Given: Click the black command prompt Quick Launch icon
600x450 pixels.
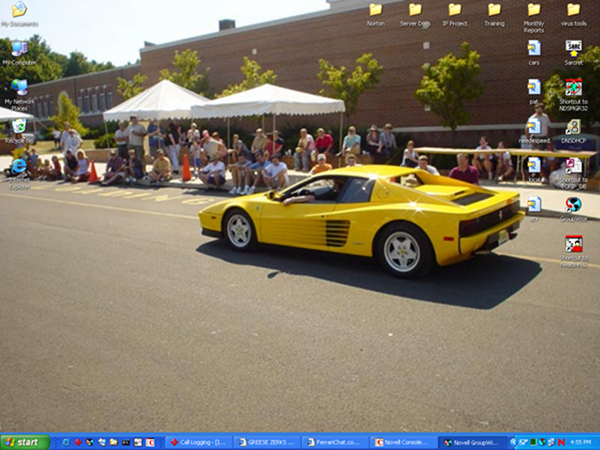Looking at the screenshot, I should 126,442.
